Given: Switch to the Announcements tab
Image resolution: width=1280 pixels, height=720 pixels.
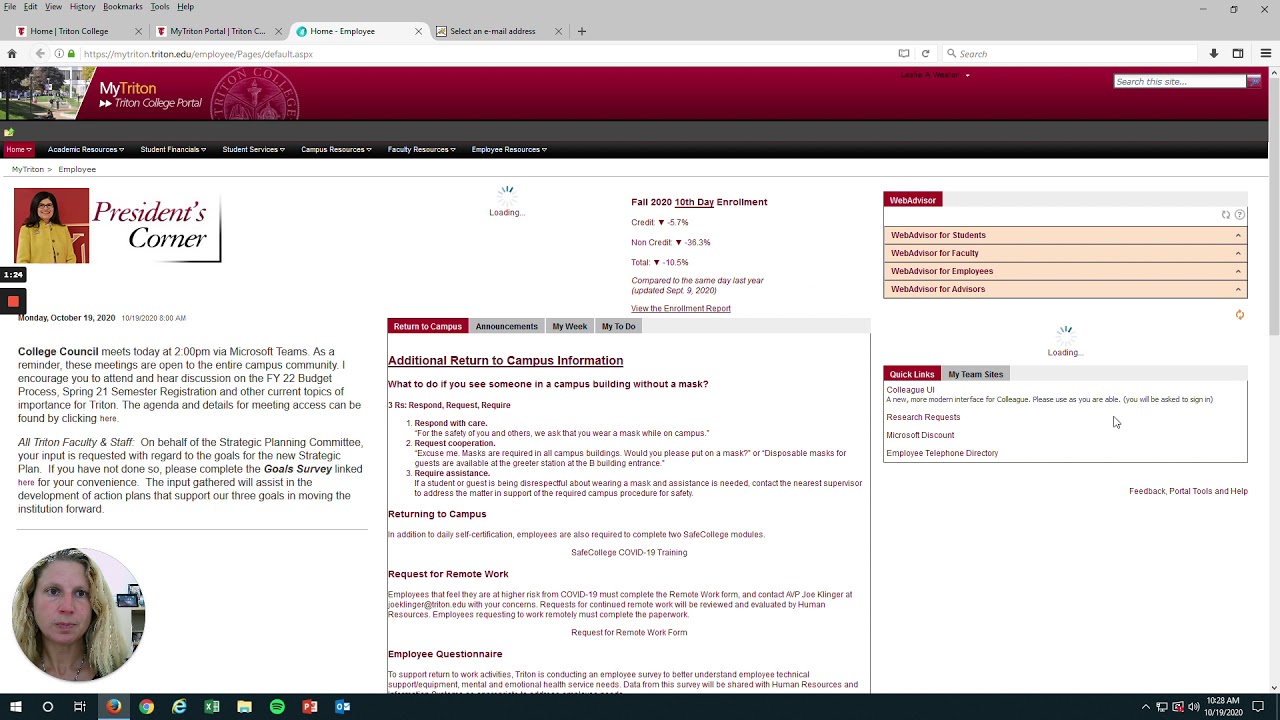Looking at the screenshot, I should tap(506, 327).
